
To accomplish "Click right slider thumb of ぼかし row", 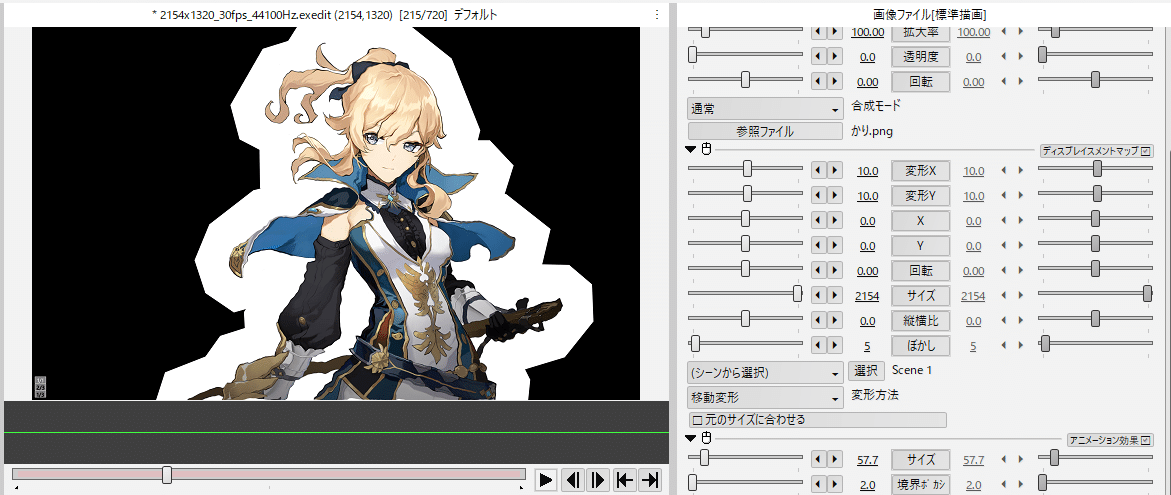I will (1046, 343).
